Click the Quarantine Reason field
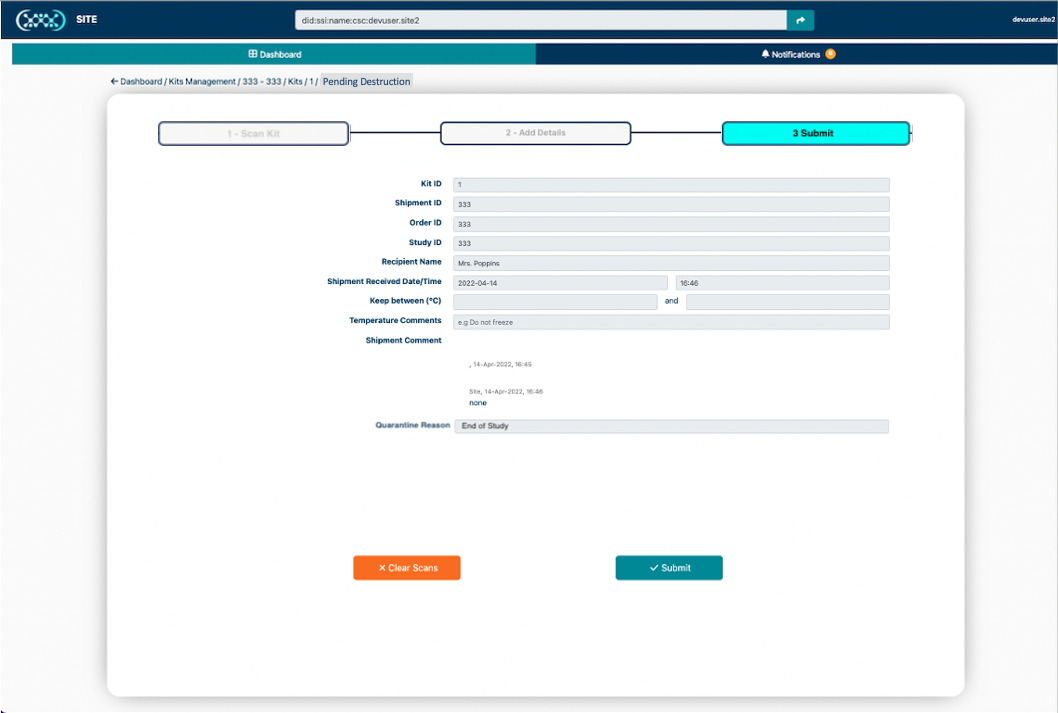 pyautogui.click(x=671, y=426)
